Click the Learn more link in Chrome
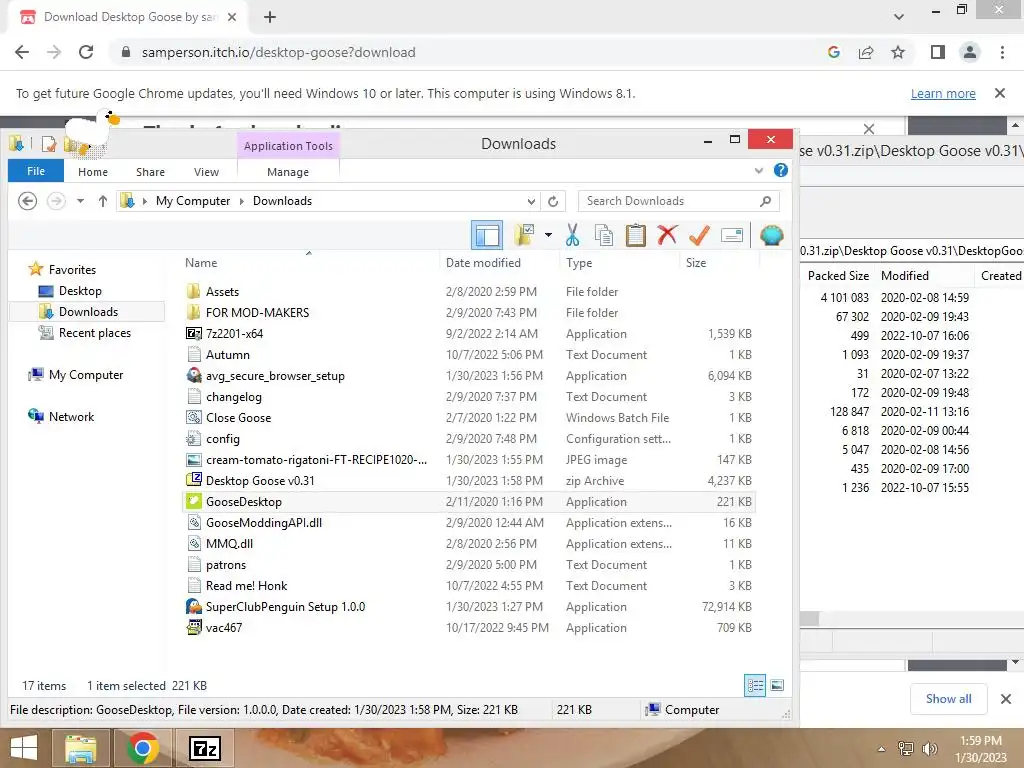The height and width of the screenshot is (768, 1024). click(943, 93)
